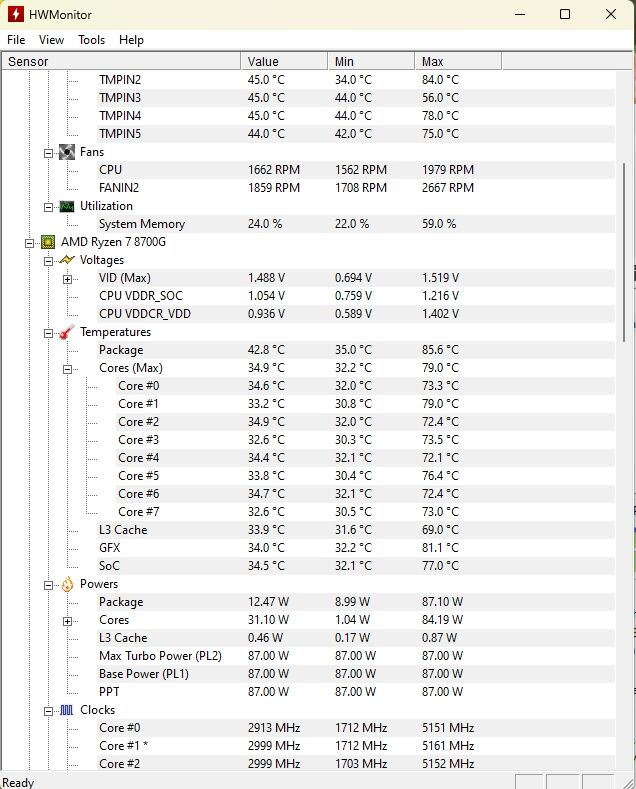Collapse the Cores (Max) temperature list
This screenshot has width=636, height=789.
(67, 369)
